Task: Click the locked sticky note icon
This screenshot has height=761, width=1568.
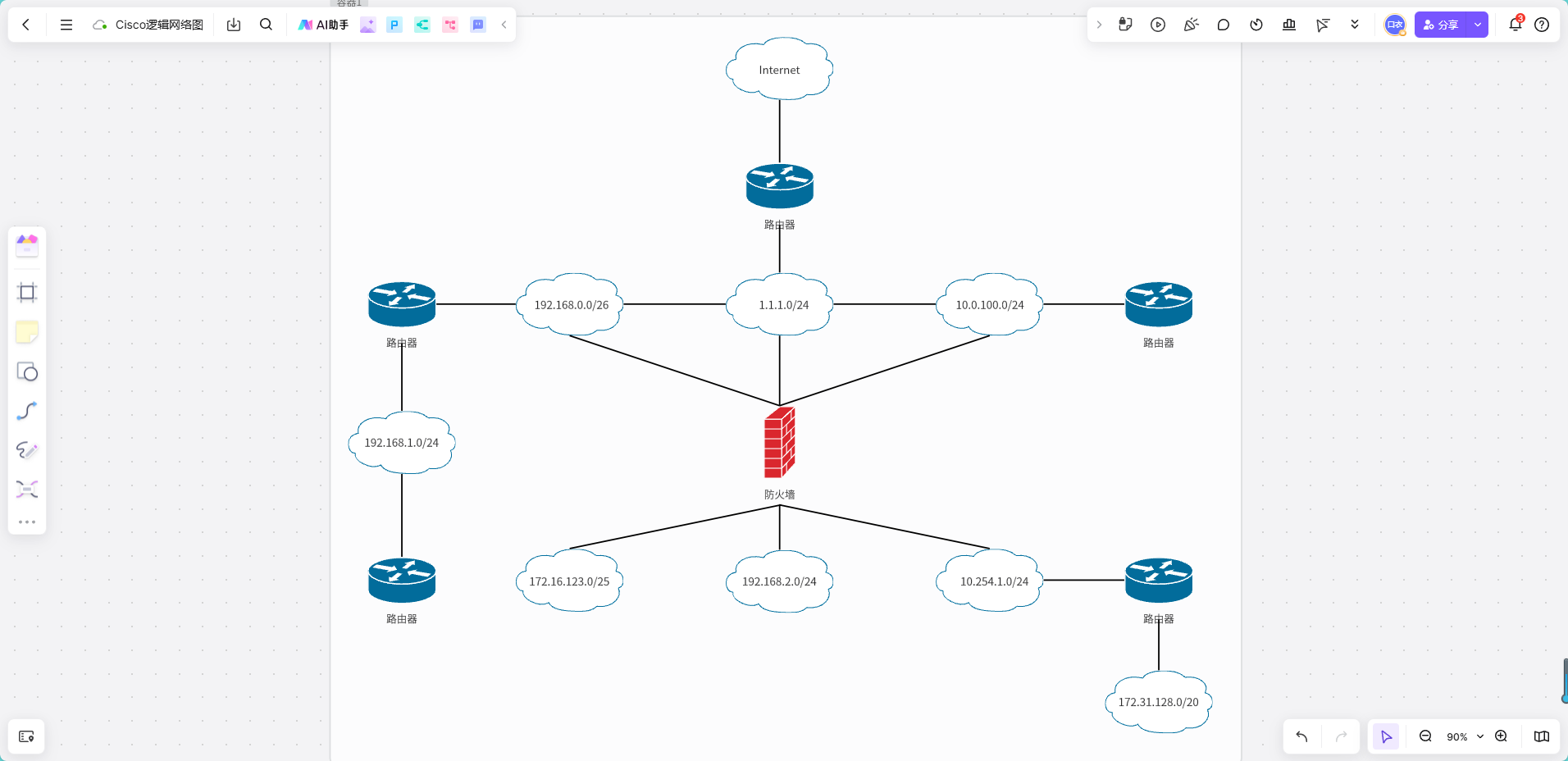Action: pyautogui.click(x=1125, y=25)
